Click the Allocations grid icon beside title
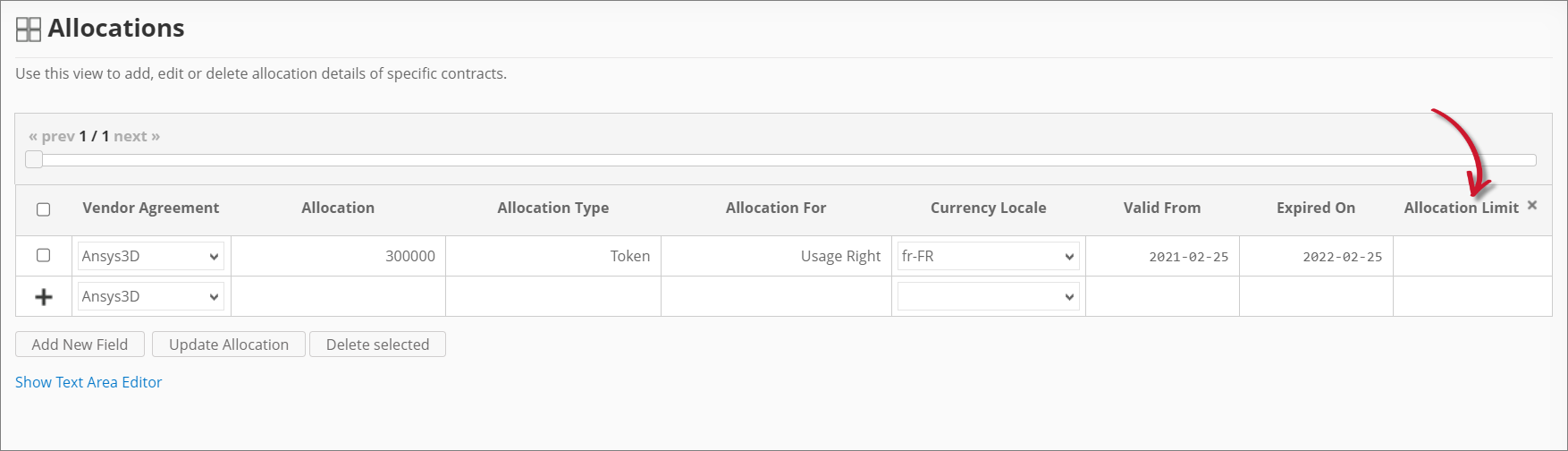The width and height of the screenshot is (1568, 451). [29, 30]
